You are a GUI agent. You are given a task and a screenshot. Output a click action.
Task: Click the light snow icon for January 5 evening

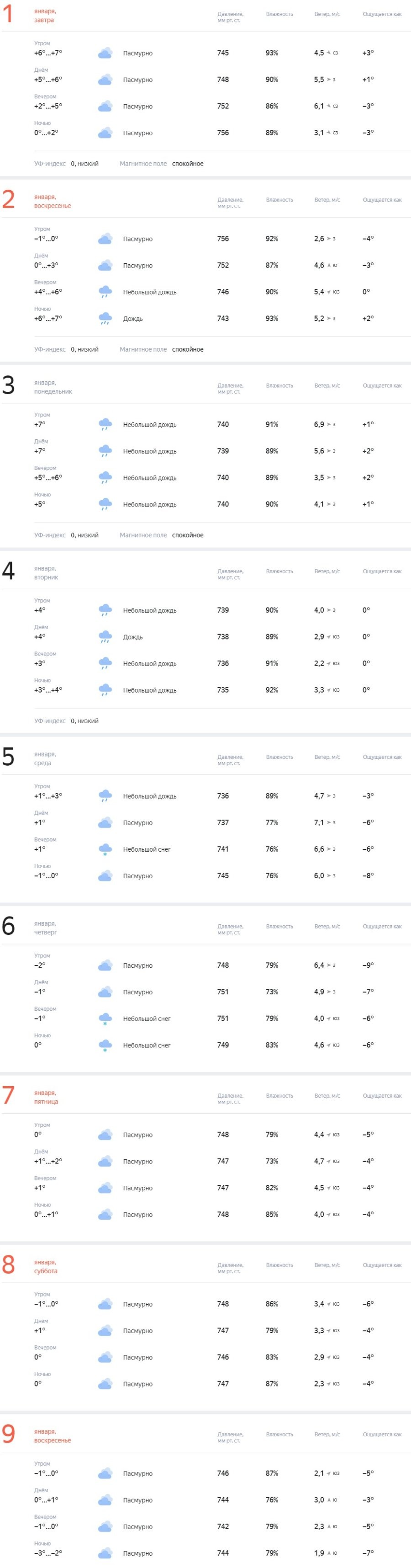(x=105, y=849)
